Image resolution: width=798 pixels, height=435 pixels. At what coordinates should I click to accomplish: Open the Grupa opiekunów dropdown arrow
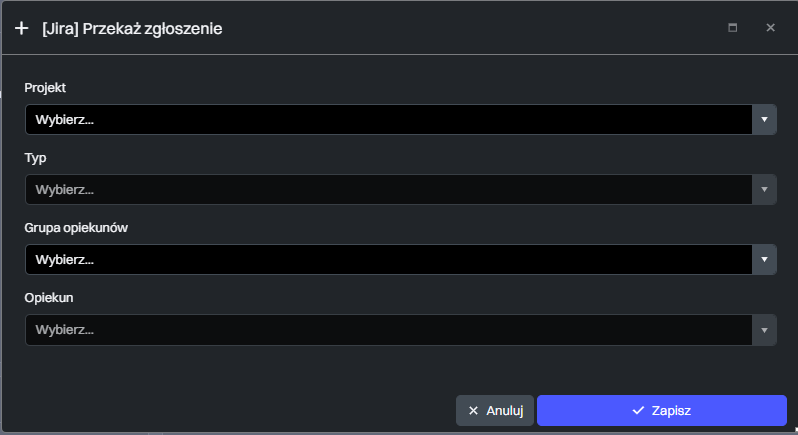click(764, 260)
